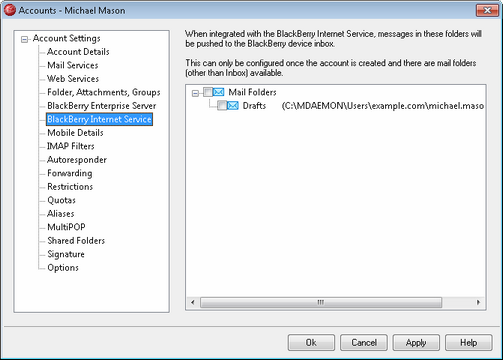Collapse the Mail Folders tree node

pyautogui.click(x=195, y=93)
